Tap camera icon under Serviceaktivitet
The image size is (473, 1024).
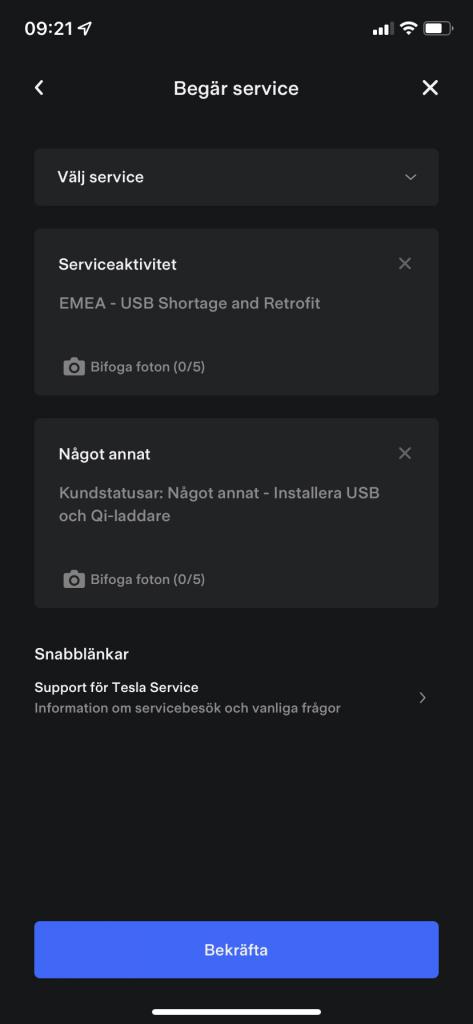(74, 367)
